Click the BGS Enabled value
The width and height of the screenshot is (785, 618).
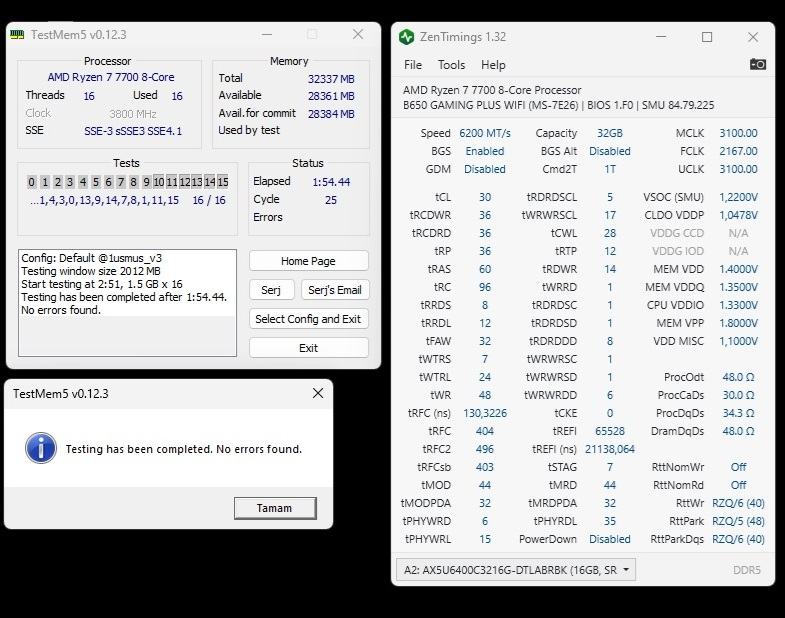[x=485, y=151]
